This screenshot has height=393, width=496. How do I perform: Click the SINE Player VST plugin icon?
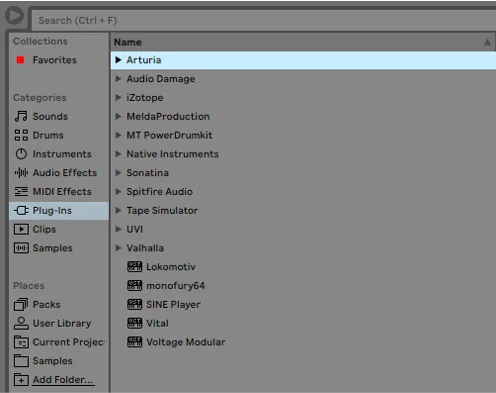135,304
